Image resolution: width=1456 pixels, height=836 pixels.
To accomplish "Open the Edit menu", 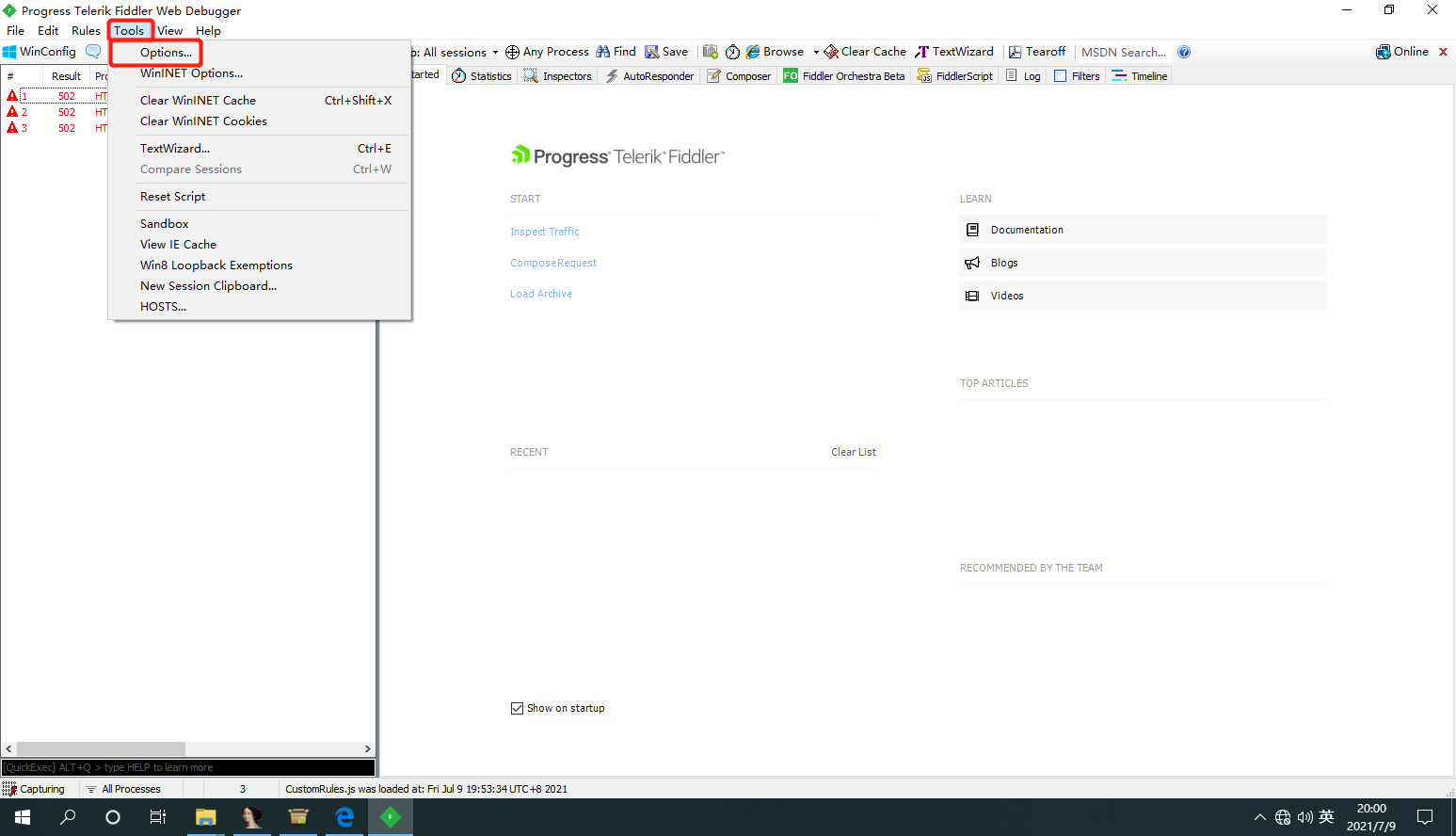I will coord(48,31).
